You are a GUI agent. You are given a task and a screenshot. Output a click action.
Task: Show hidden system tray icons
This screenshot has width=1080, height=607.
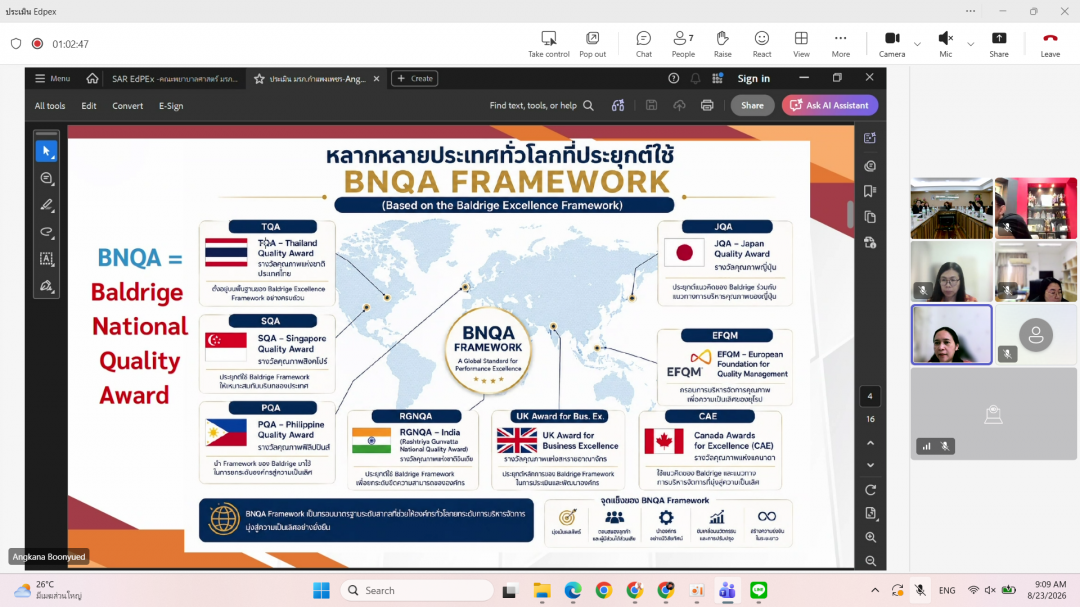pyautogui.click(x=875, y=590)
